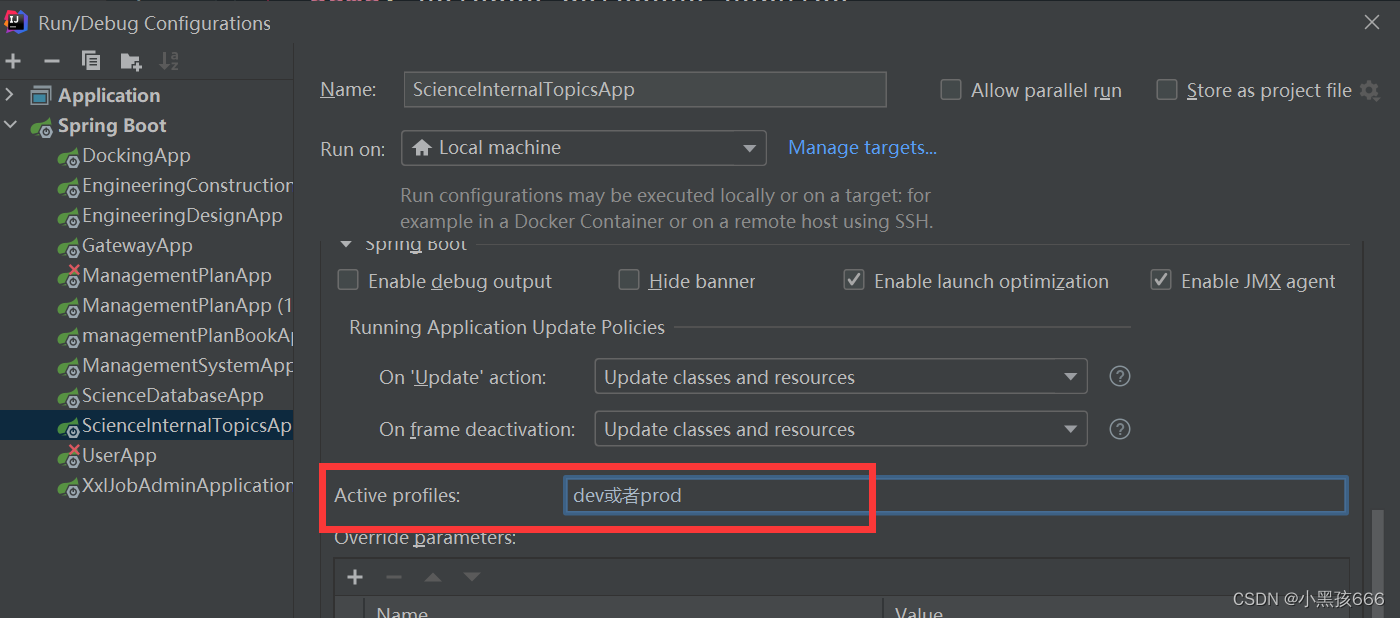This screenshot has width=1400, height=618.
Task: Remove selected override parameter
Action: (x=394, y=577)
